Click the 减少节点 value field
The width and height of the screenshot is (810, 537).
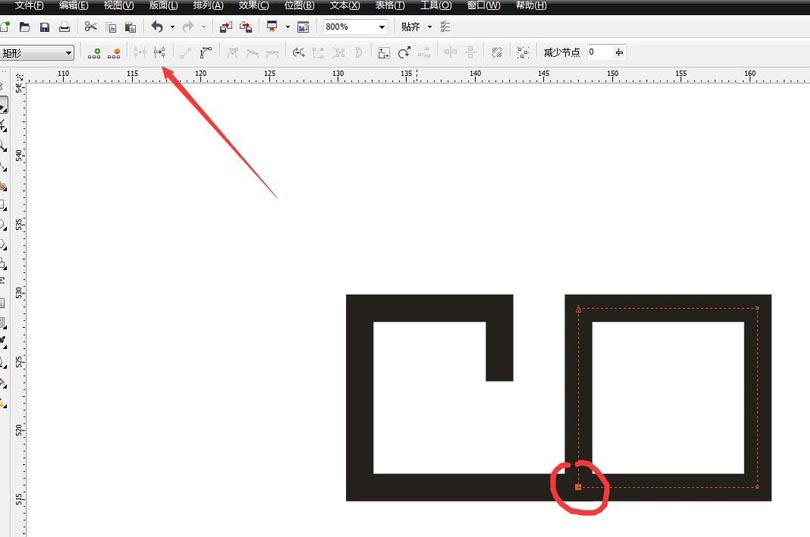point(600,52)
